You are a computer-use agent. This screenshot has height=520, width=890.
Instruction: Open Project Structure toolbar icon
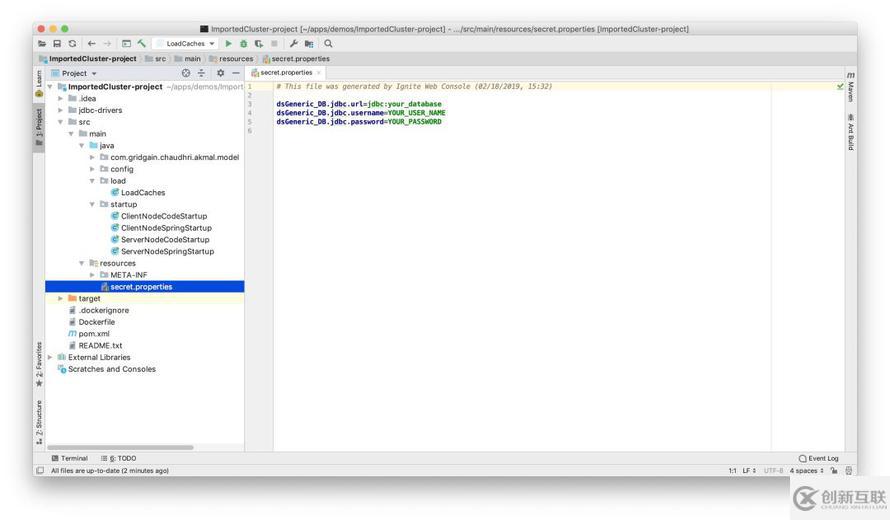point(309,44)
